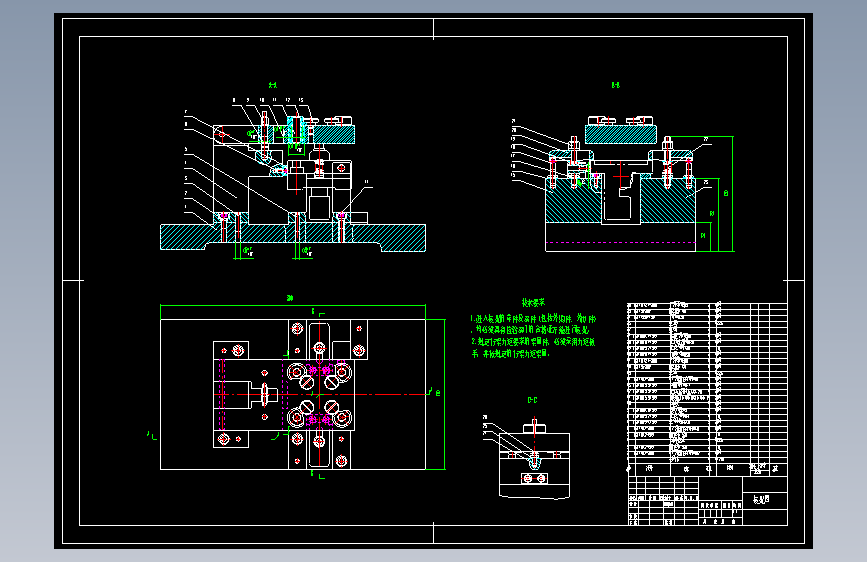Click the hatched workpiece block in B-B view
Screen dimensions: 867x562
[x=620, y=134]
